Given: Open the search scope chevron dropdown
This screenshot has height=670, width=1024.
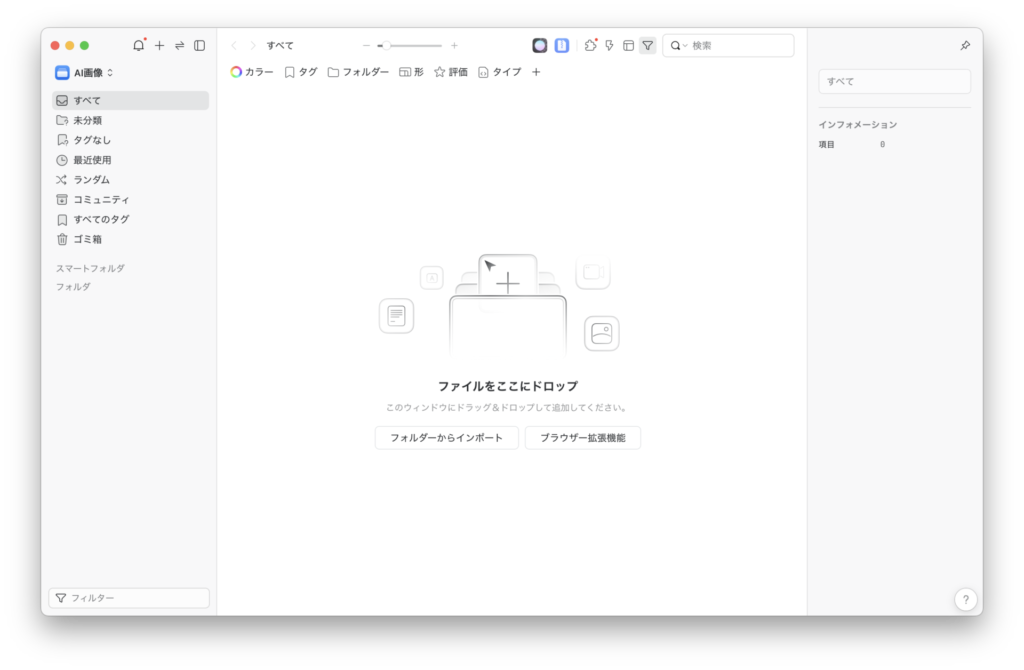Looking at the screenshot, I should click(x=686, y=45).
